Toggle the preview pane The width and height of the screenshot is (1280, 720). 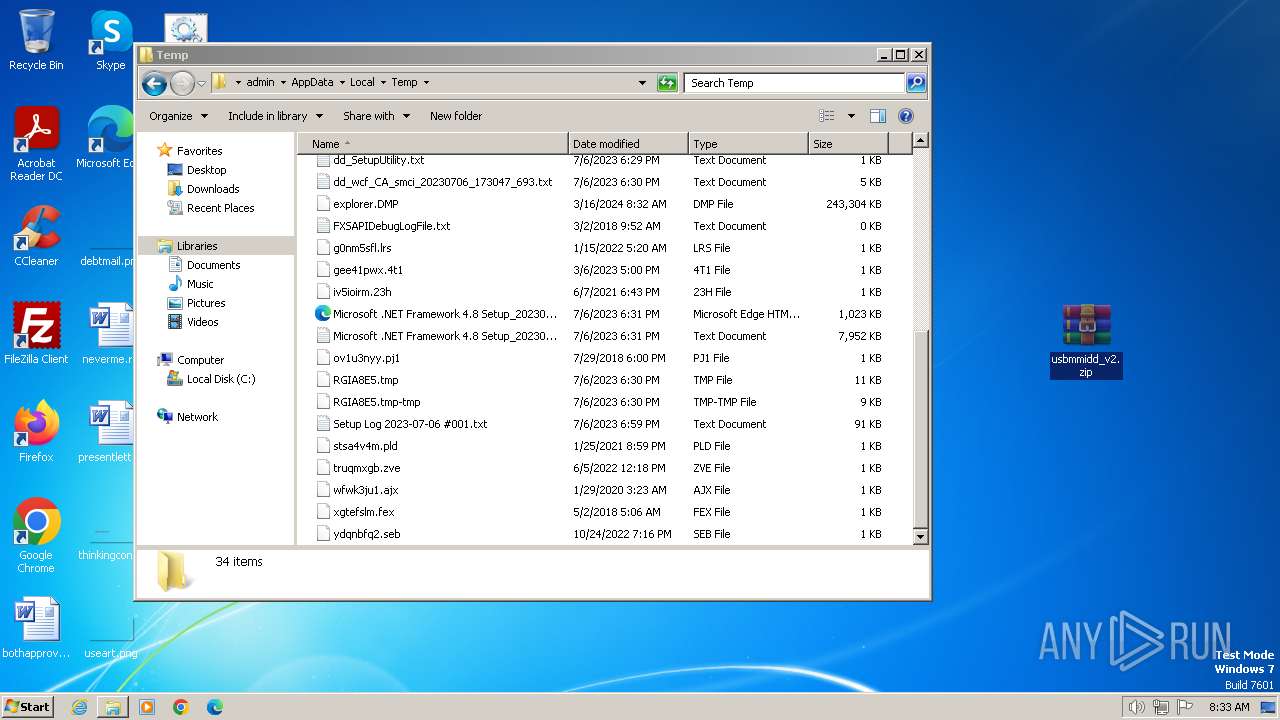pos(877,116)
